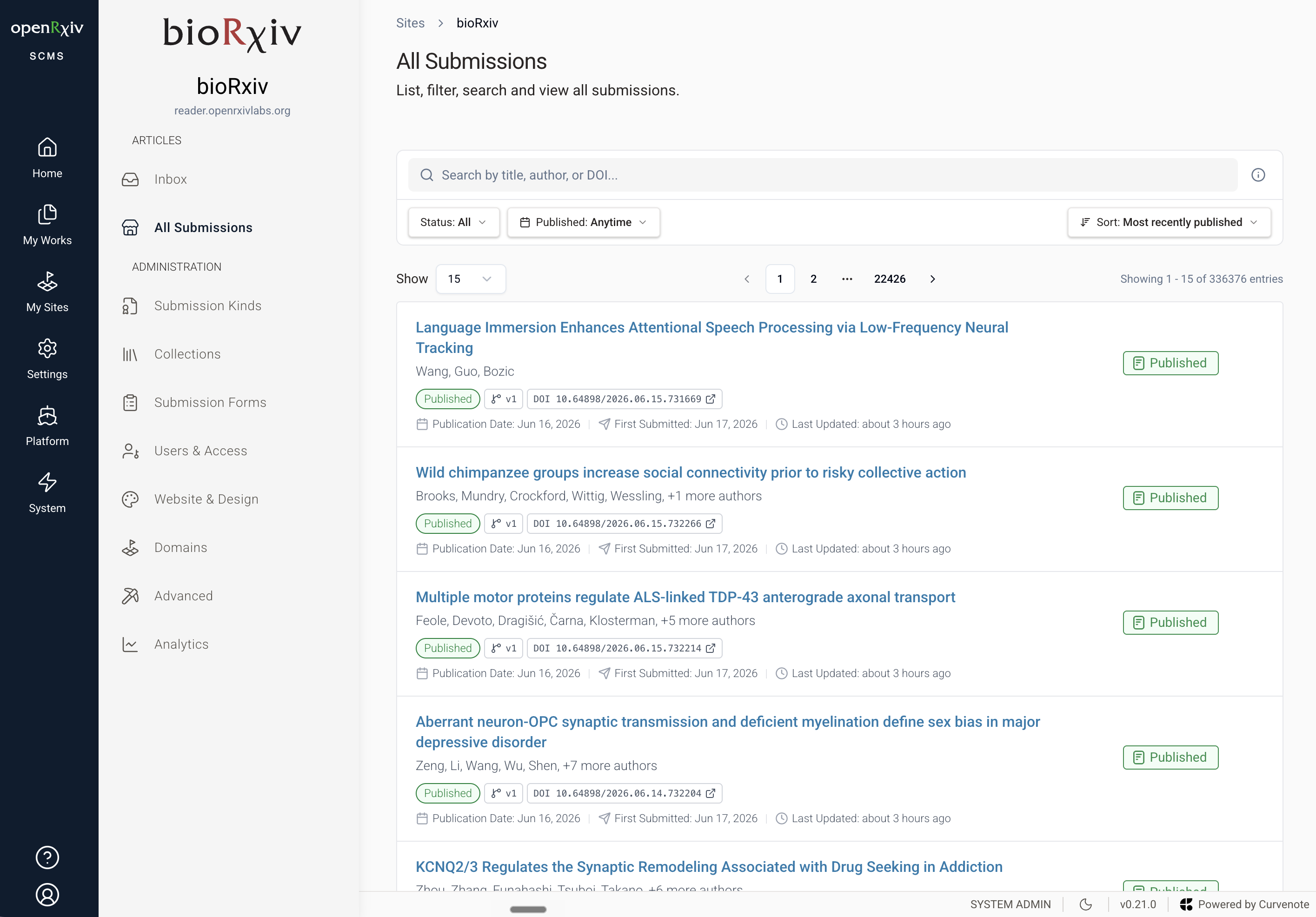
Task: Click the openRxiv SCMS logo
Action: 47,40
